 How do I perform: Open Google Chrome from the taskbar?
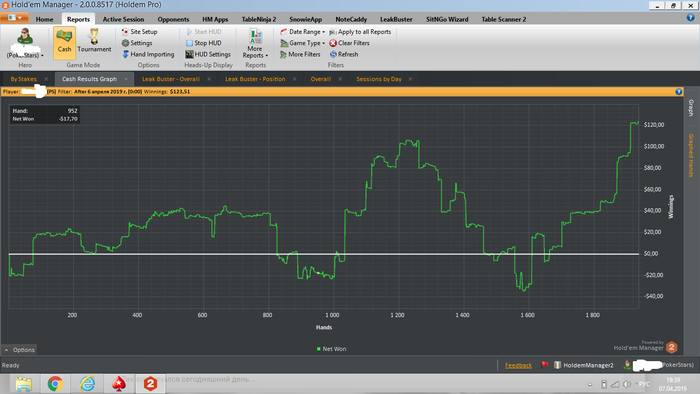[55, 384]
